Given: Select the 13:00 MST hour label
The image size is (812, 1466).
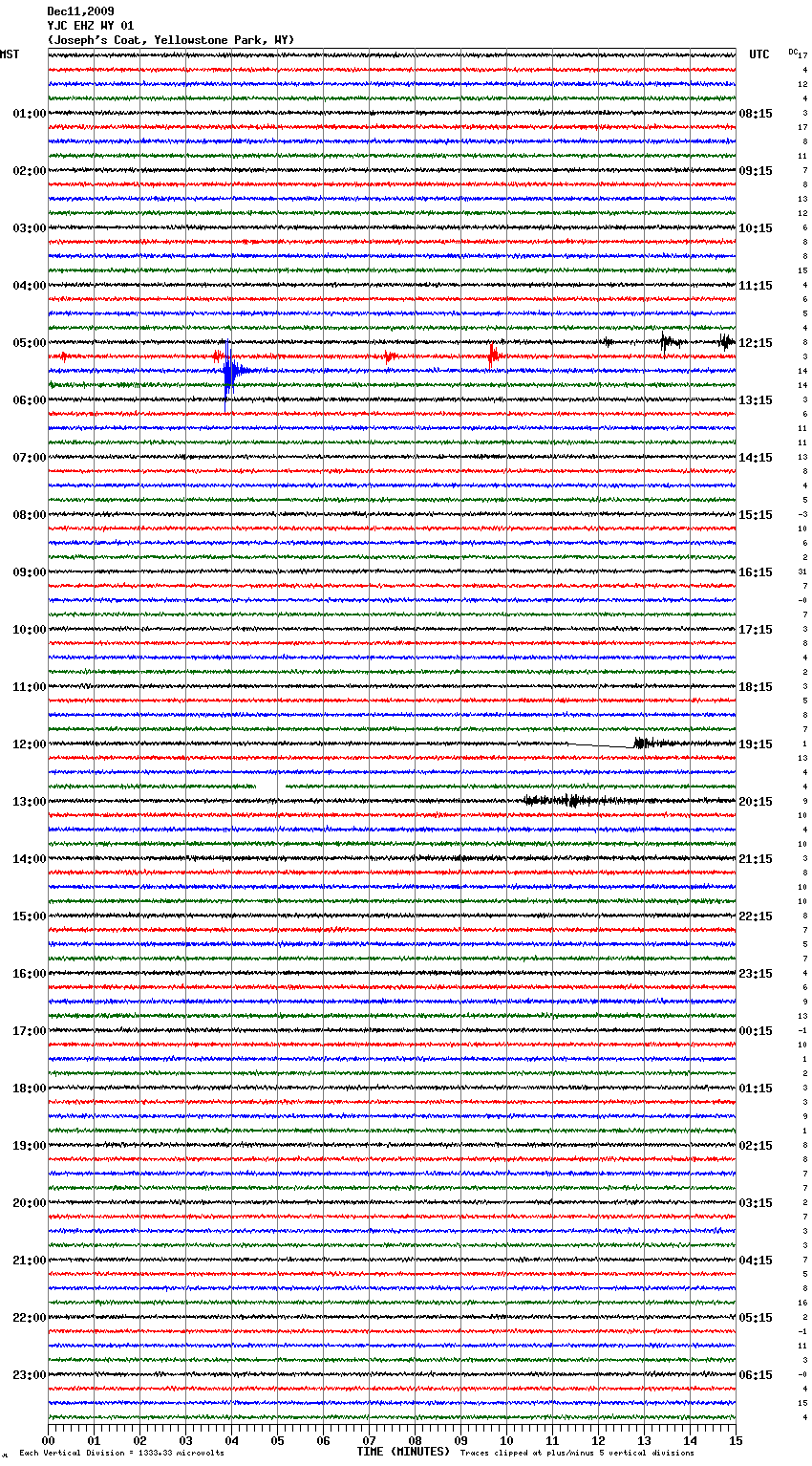Looking at the screenshot, I should pyautogui.click(x=29, y=802).
